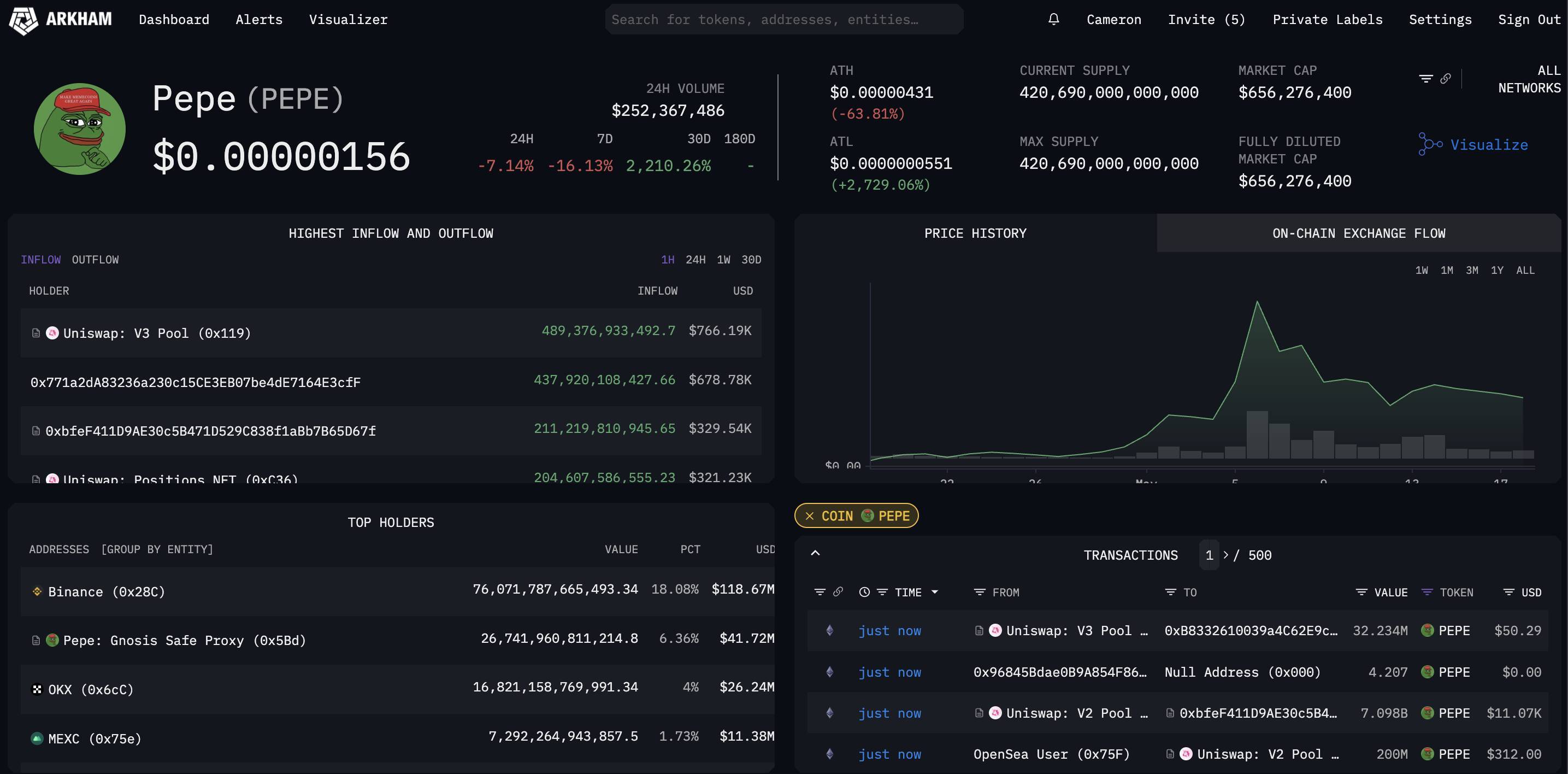The width and height of the screenshot is (1568, 774).
Task: Switch flow table to INFLOW
Action: click(41, 260)
